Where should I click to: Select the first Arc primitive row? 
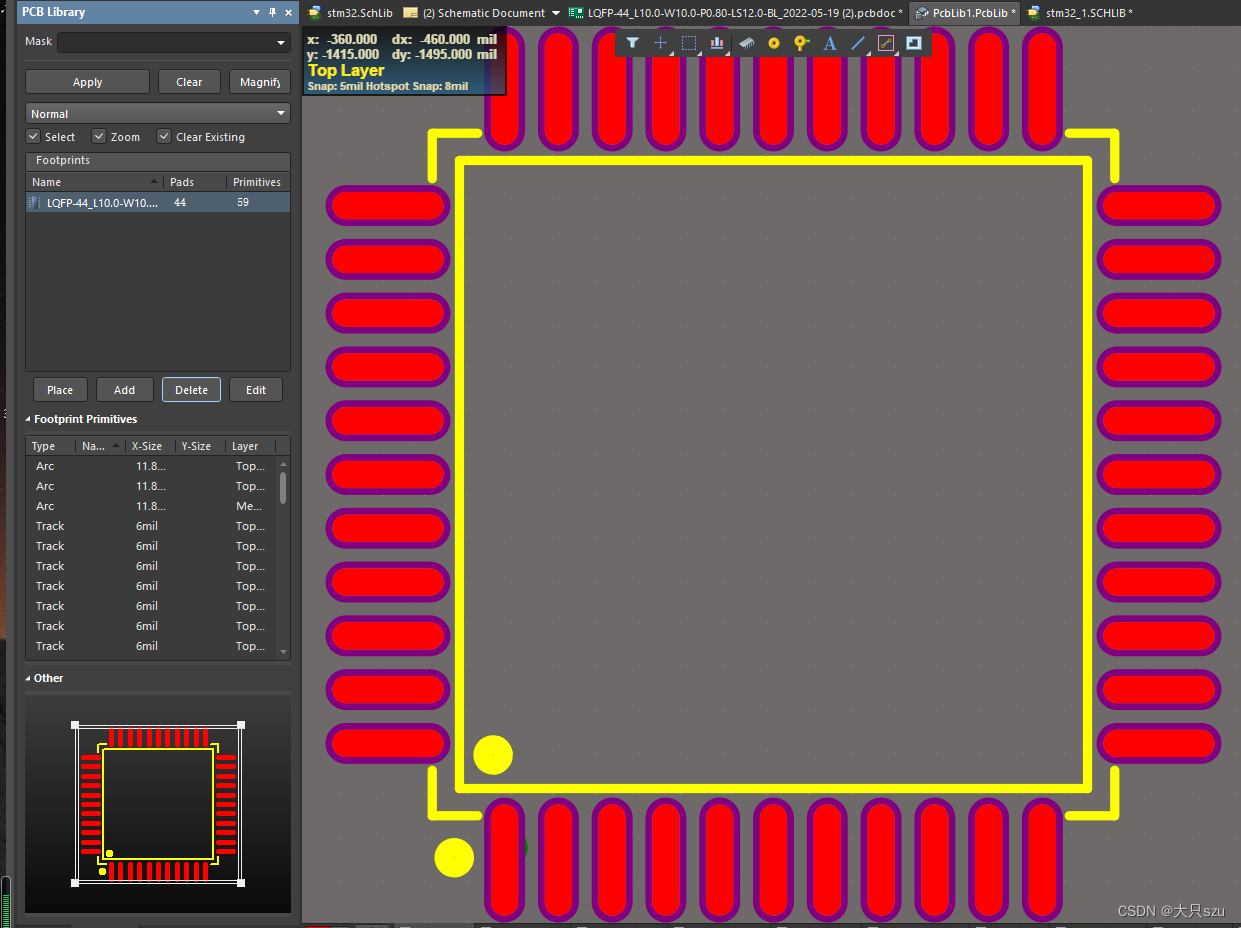point(151,466)
